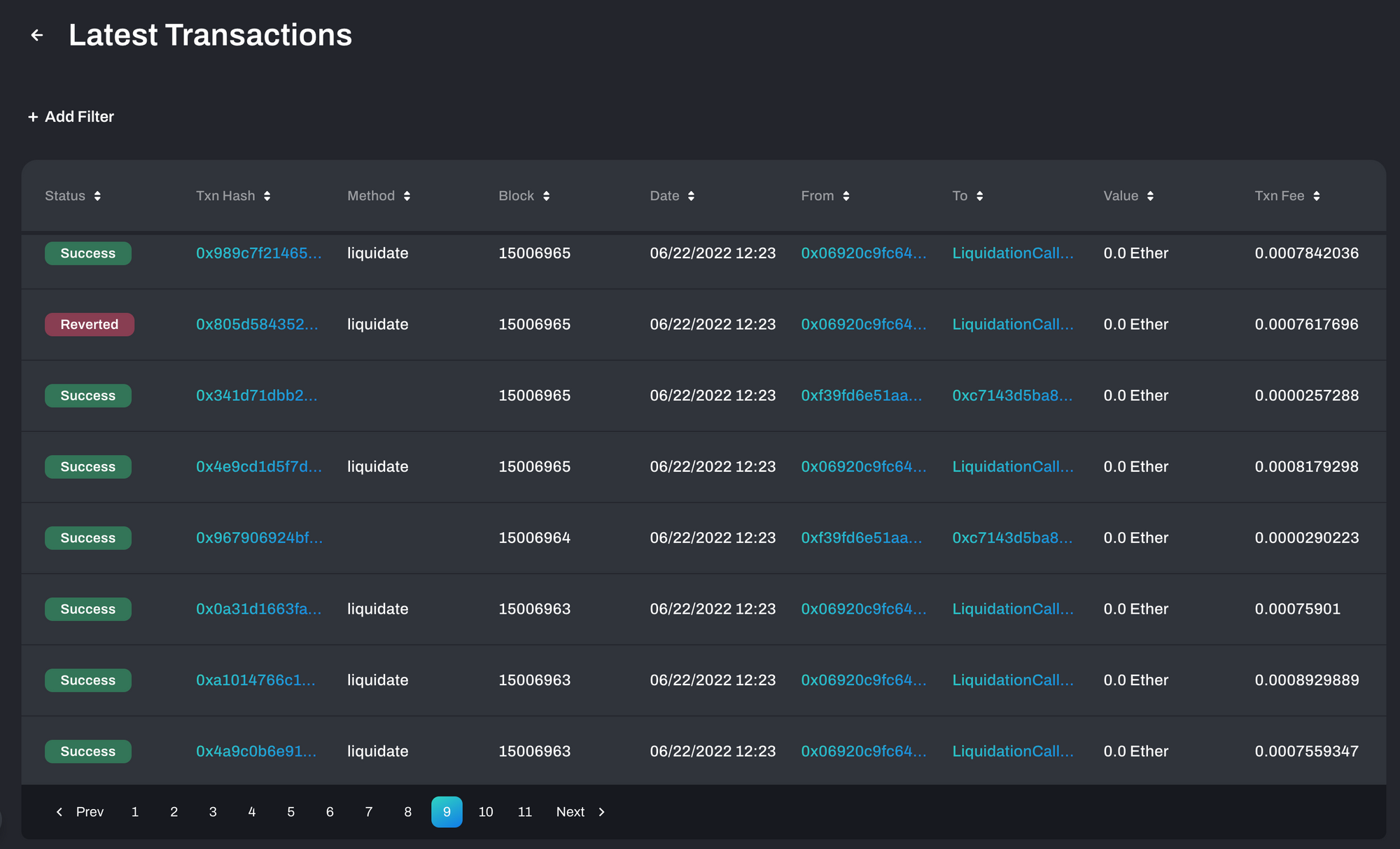Click the Reverted status badge
Screen dimensions: 1400x849
(90, 325)
